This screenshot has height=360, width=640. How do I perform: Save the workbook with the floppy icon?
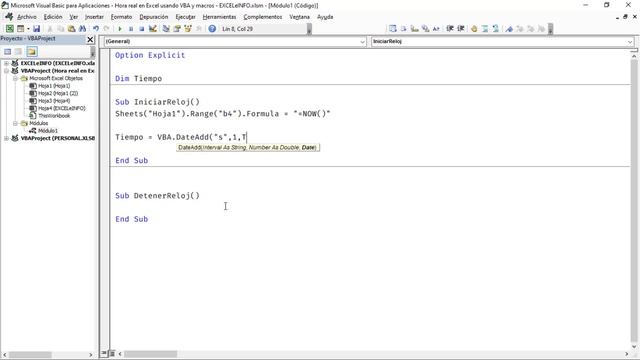pos(36,29)
